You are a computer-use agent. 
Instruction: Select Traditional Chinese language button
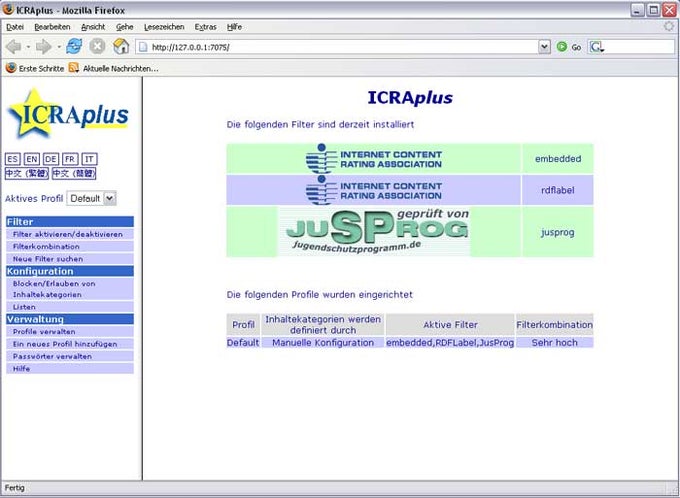[27, 174]
